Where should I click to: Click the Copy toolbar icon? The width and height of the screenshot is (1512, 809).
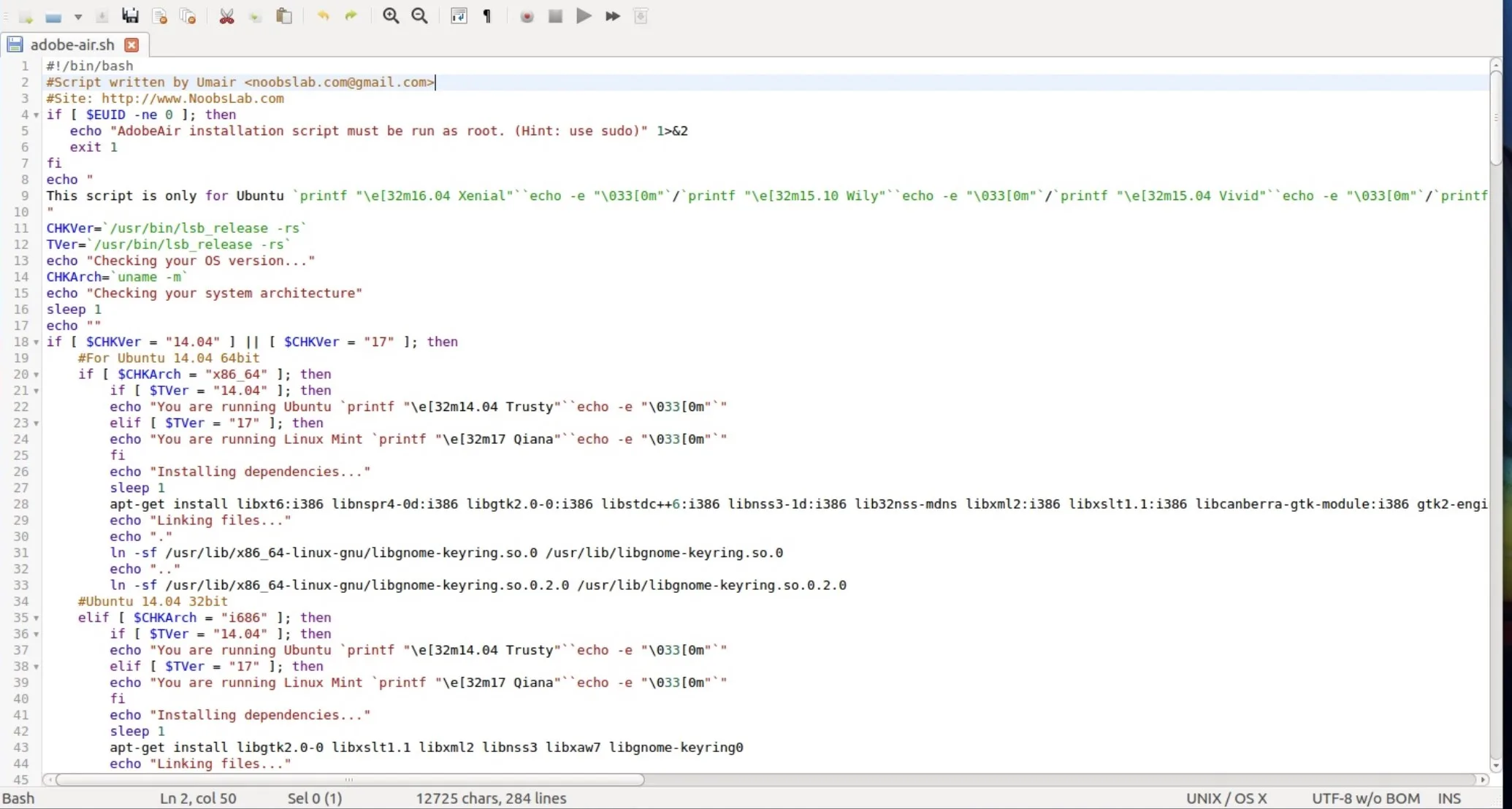(255, 16)
